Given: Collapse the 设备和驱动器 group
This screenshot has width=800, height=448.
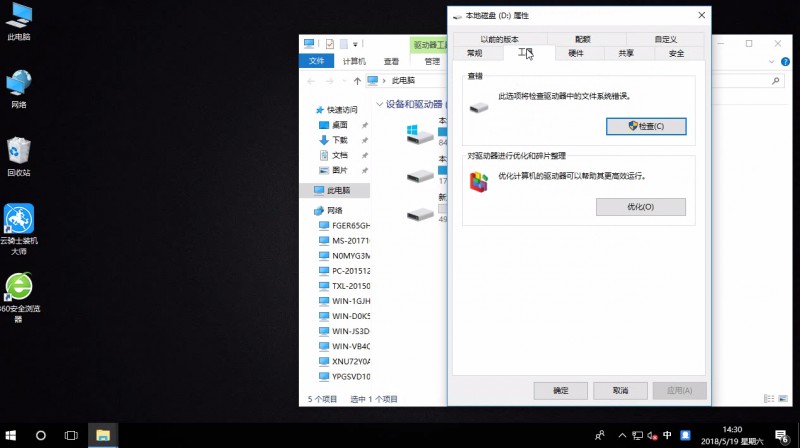Looking at the screenshot, I should coord(380,104).
